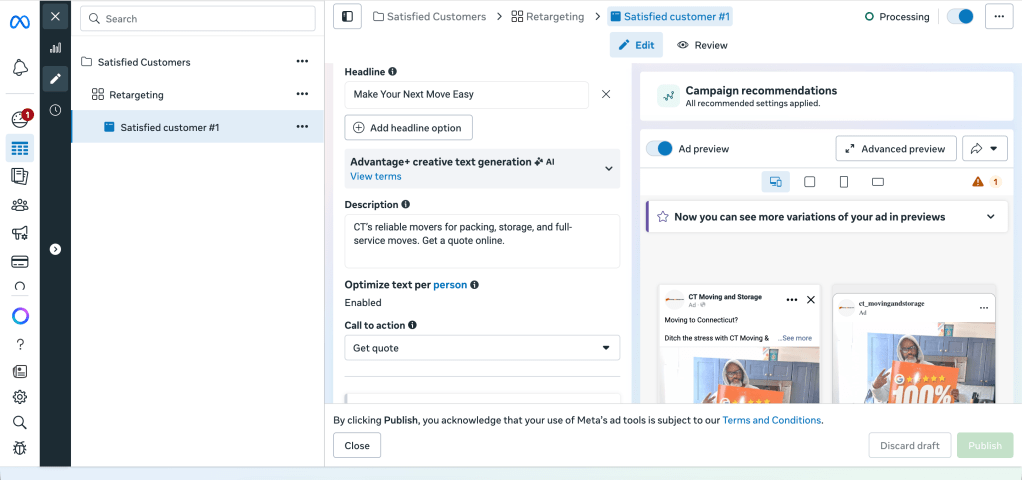Expand Advantage+ creative text generation section
The width and height of the screenshot is (1022, 480).
(x=608, y=169)
